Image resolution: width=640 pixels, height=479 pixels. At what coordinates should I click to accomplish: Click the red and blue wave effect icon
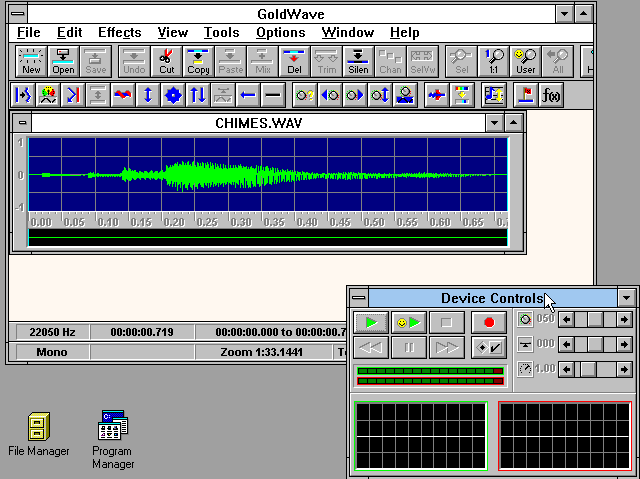click(123, 95)
